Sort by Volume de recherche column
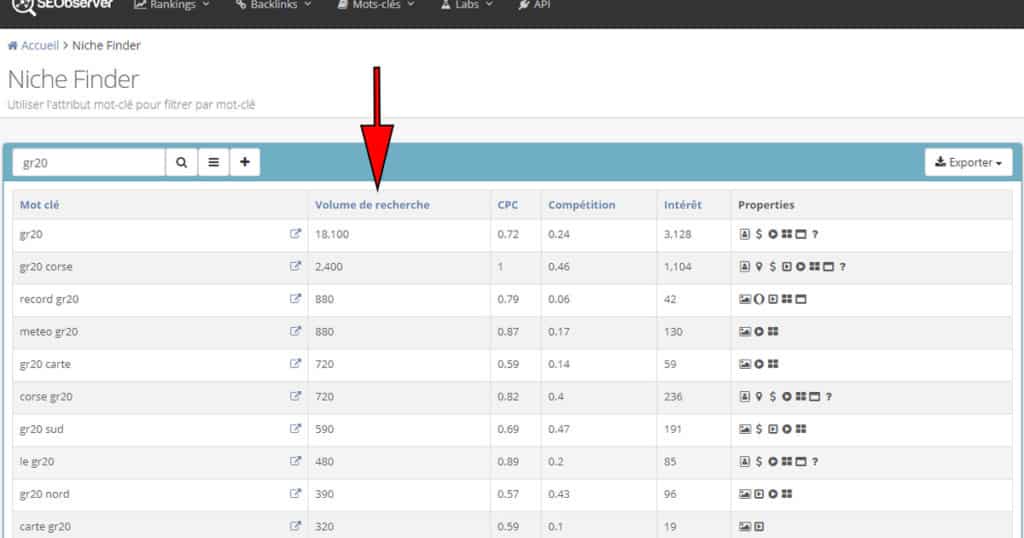The height and width of the screenshot is (538, 1024). [x=372, y=205]
